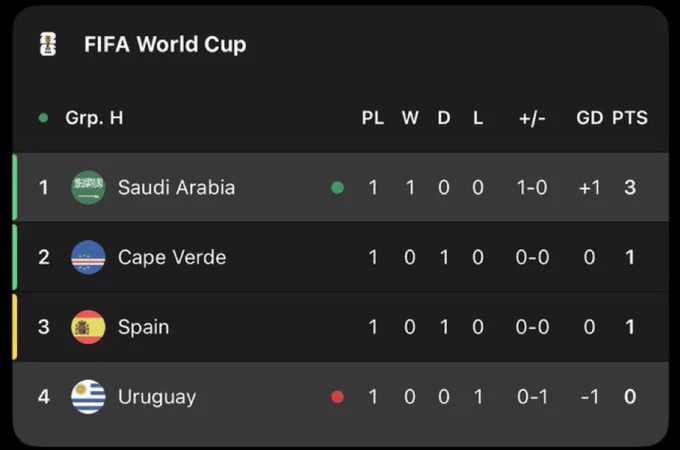Click the Saudi Arabia flag icon
Screen dimensions: 680x450
tap(88, 188)
